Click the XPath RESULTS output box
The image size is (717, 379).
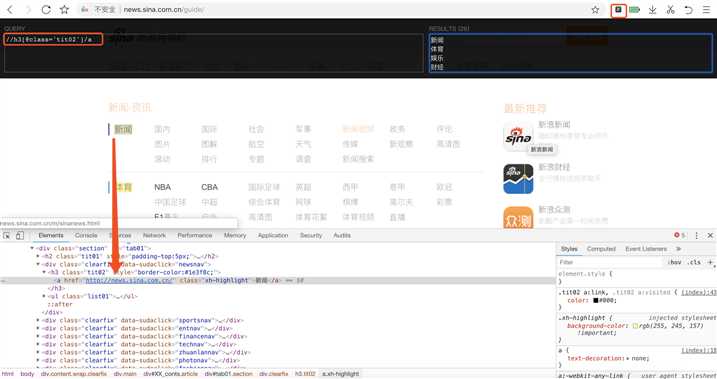tap(571, 53)
